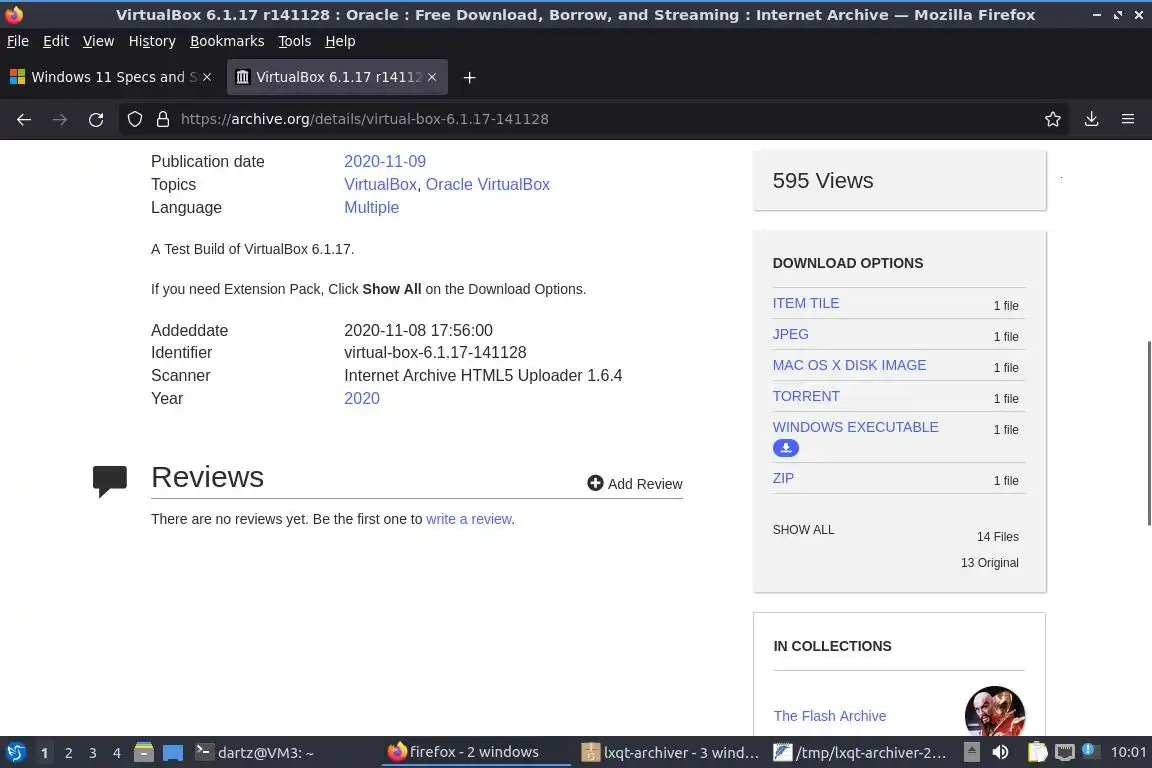View site security padlock info

(163, 119)
